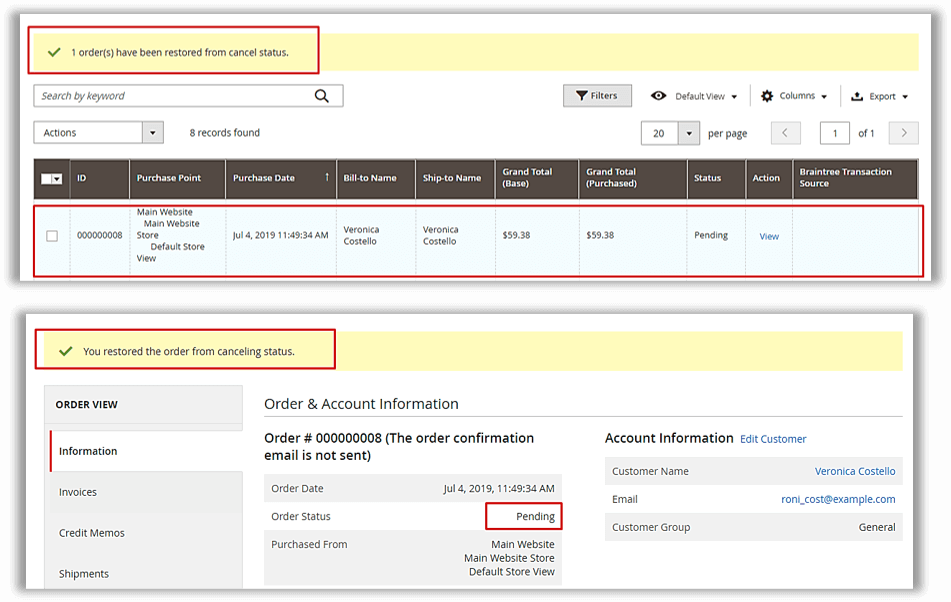
Task: Open the Filters funnel button
Action: tap(597, 96)
